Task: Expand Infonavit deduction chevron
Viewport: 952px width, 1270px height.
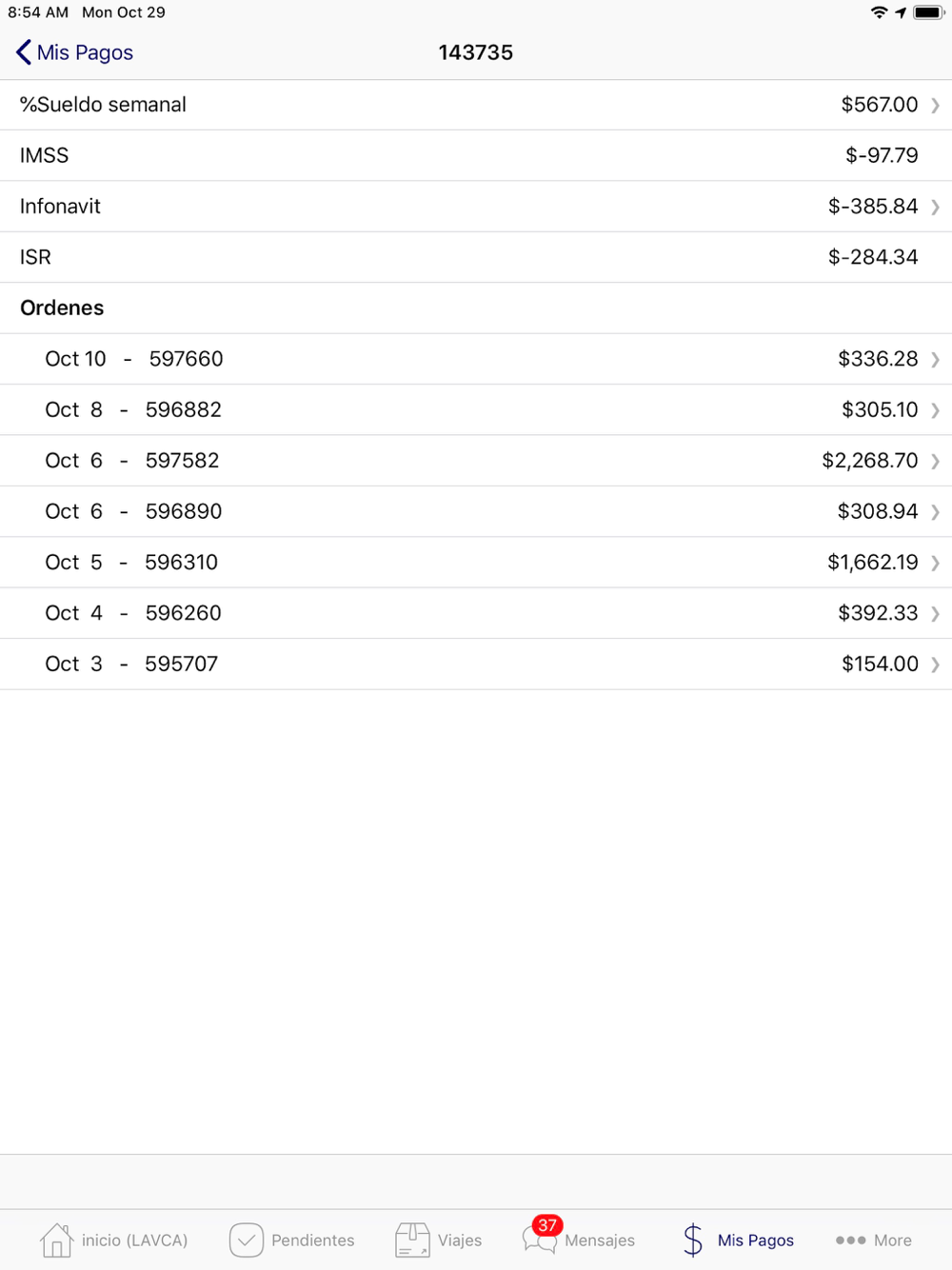Action: [x=936, y=207]
